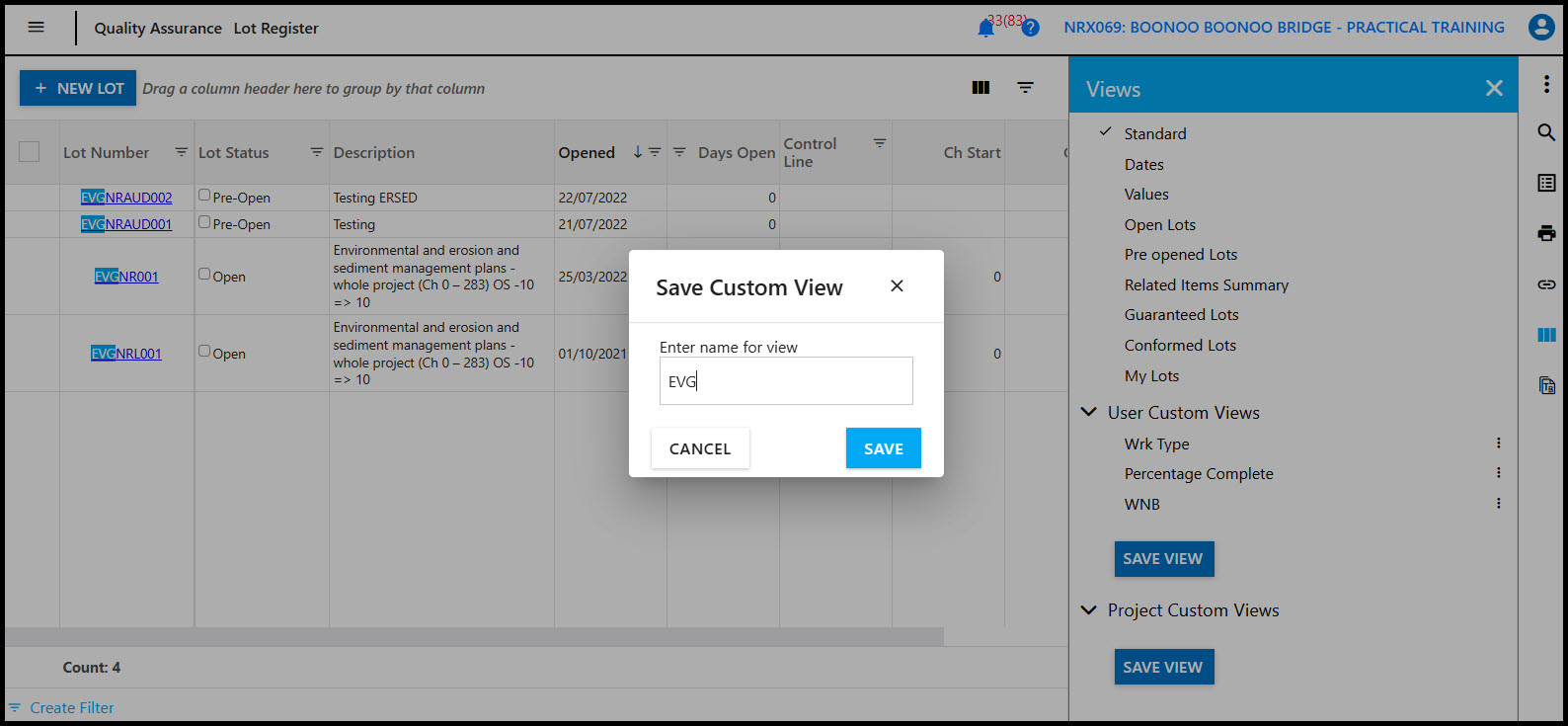Cancel the Save Custom View dialog

point(700,448)
